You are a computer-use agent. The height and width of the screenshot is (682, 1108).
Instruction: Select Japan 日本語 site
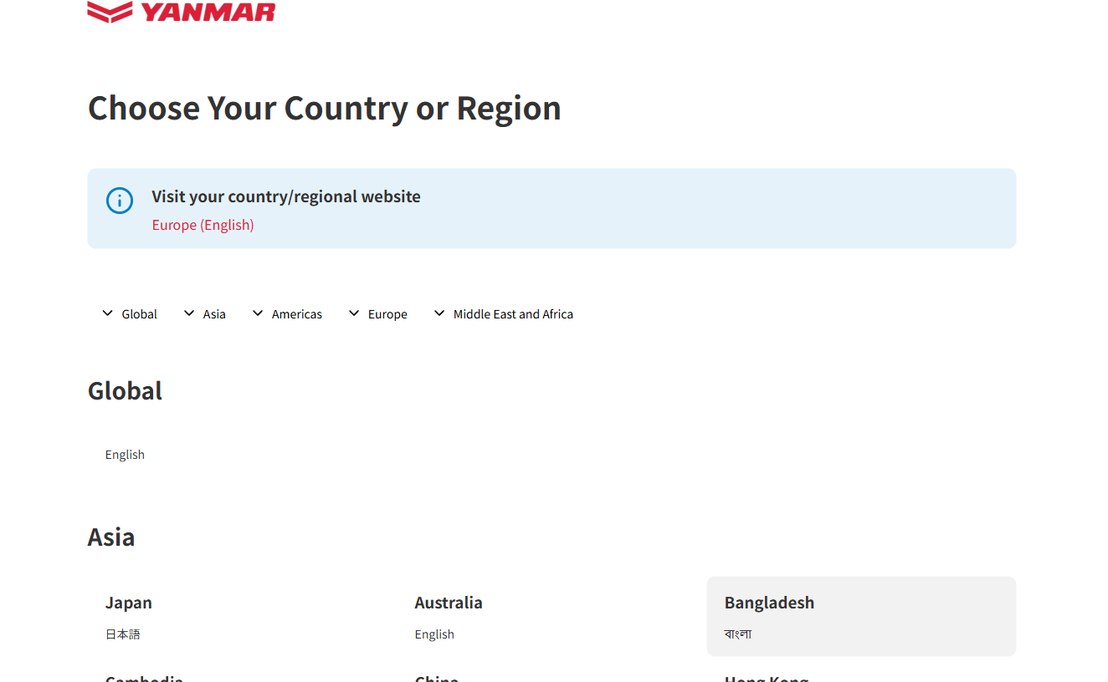point(123,634)
